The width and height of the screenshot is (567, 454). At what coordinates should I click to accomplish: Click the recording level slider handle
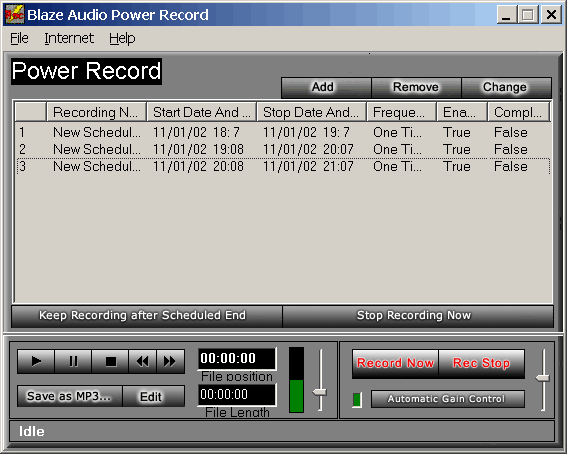pyautogui.click(x=543, y=378)
